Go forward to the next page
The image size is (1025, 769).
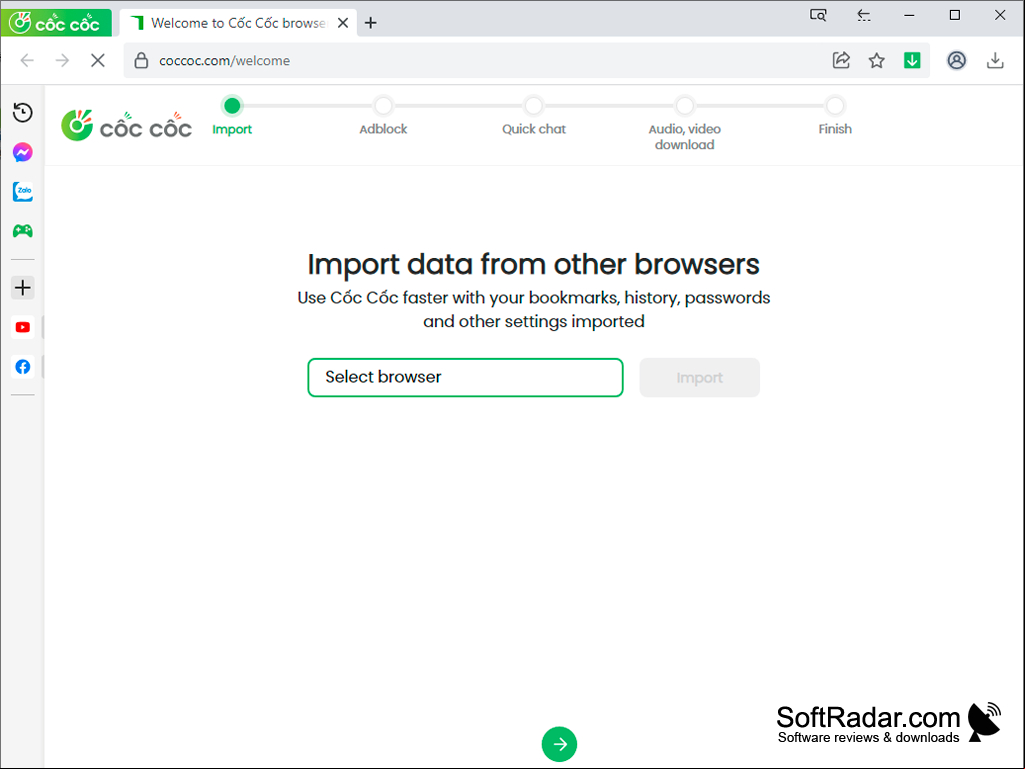[62, 61]
